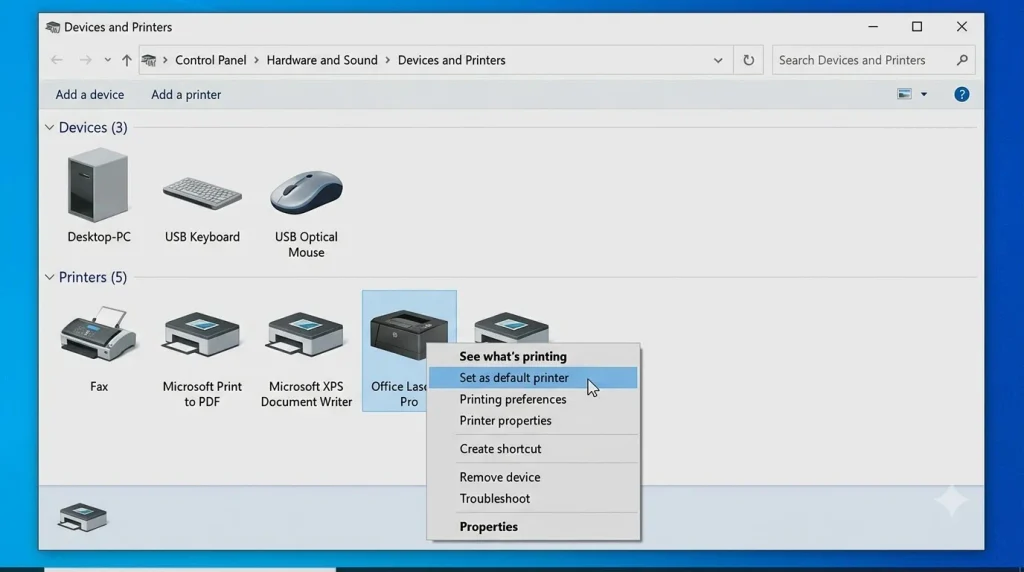Screen dimensions: 1024x572
Task: Expand the chevron before the Control Panel breadcrumb
Action: [x=165, y=60]
